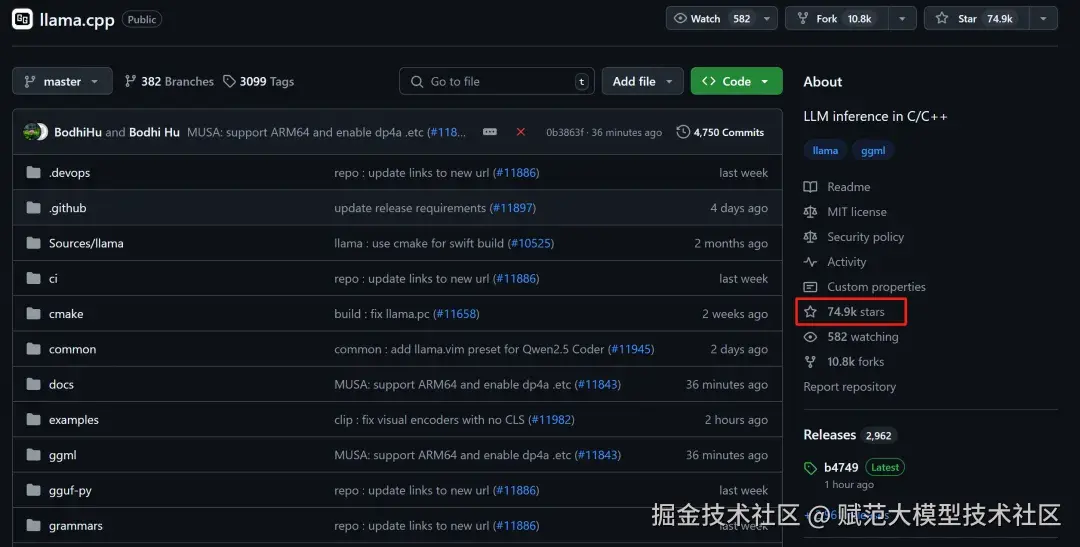Click the Custom properties icon
This screenshot has height=547, width=1080.
(811, 287)
